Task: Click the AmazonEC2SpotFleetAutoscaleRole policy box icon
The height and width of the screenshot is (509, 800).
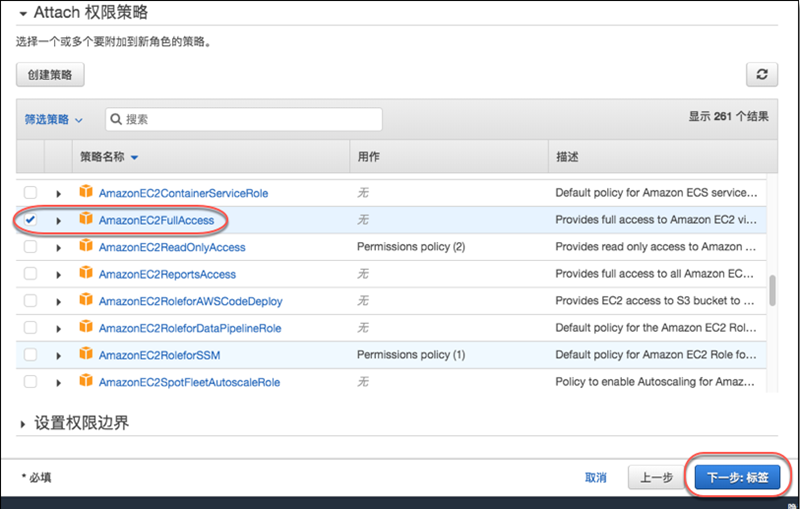Action: click(86, 382)
